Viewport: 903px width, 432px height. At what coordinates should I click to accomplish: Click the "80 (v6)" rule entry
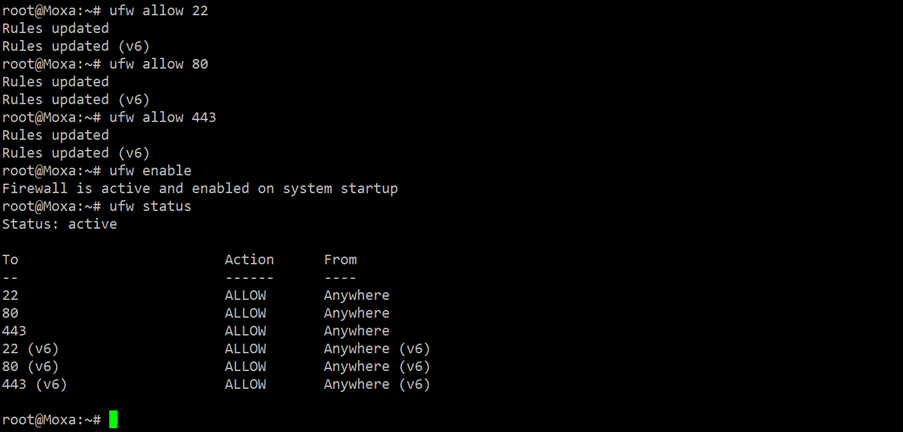(30, 367)
